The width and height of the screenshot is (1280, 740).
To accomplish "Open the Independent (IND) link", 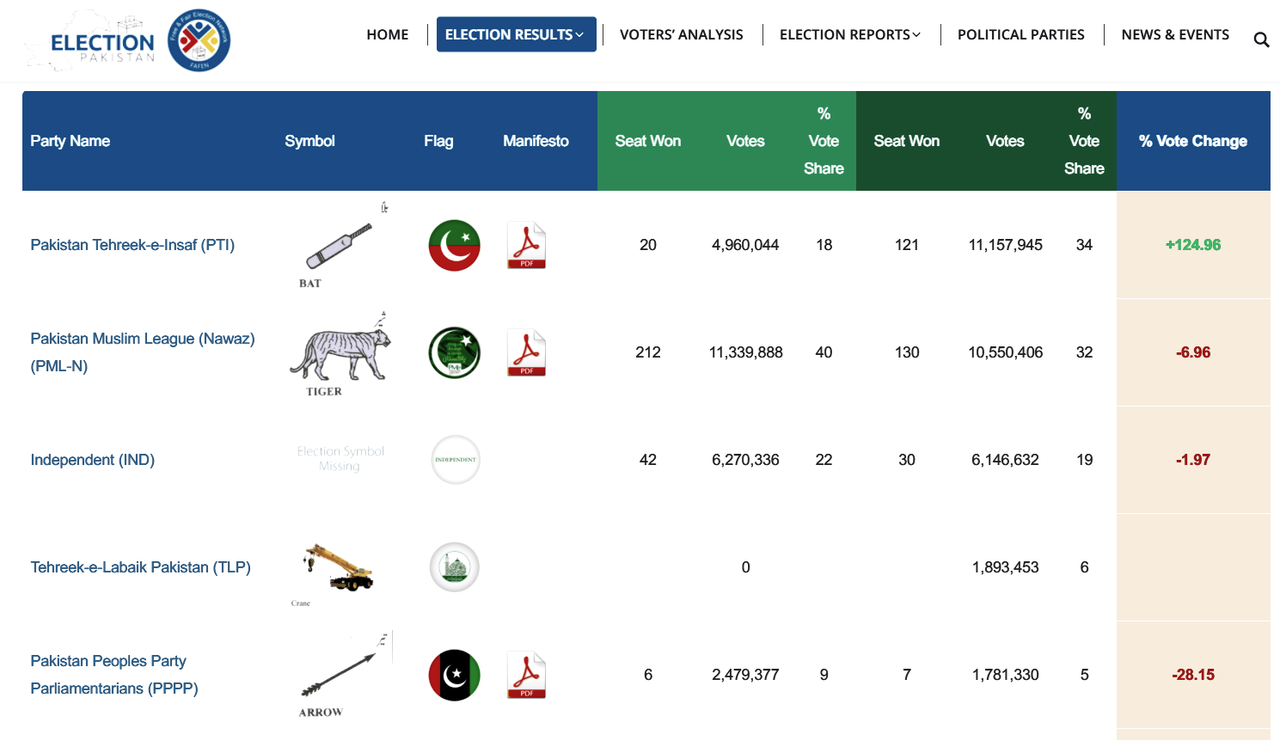I will [x=93, y=460].
